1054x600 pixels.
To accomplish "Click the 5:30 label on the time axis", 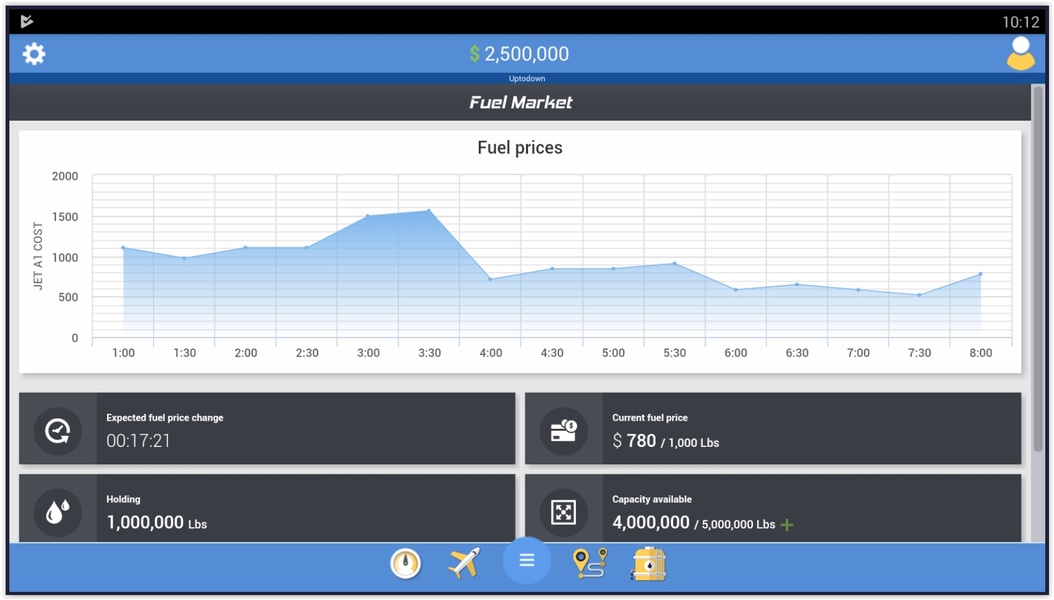I will tap(674, 353).
